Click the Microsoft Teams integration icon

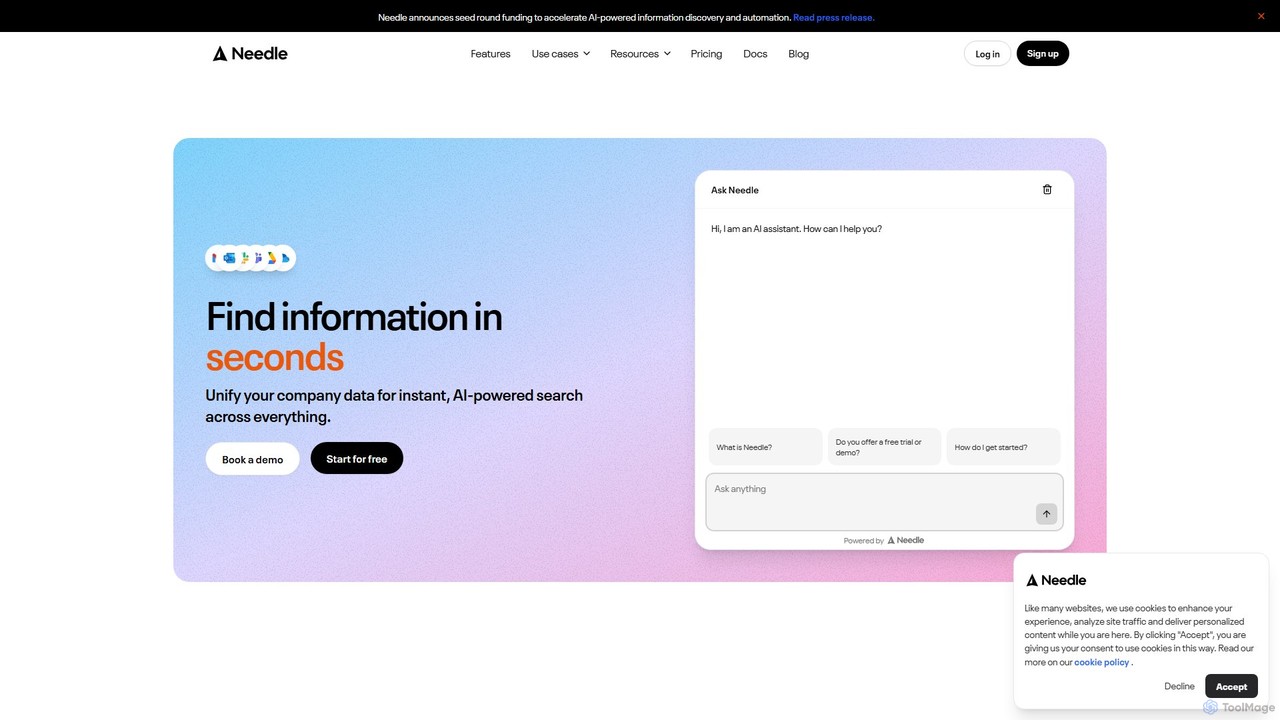[x=258, y=258]
